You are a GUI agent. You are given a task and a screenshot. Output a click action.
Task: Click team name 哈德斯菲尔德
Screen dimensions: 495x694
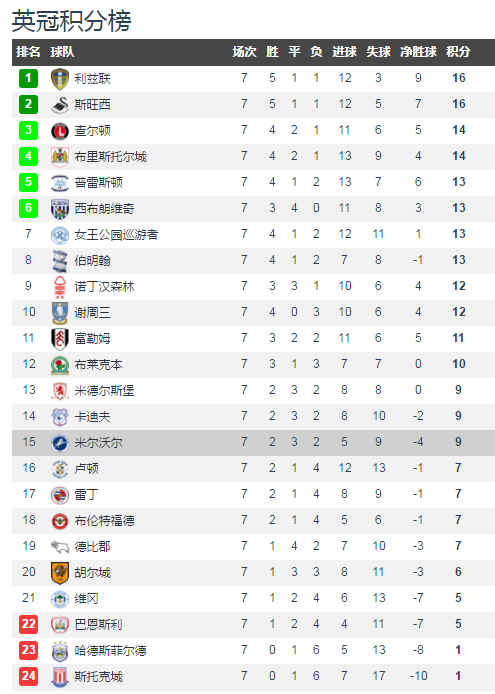(x=110, y=651)
